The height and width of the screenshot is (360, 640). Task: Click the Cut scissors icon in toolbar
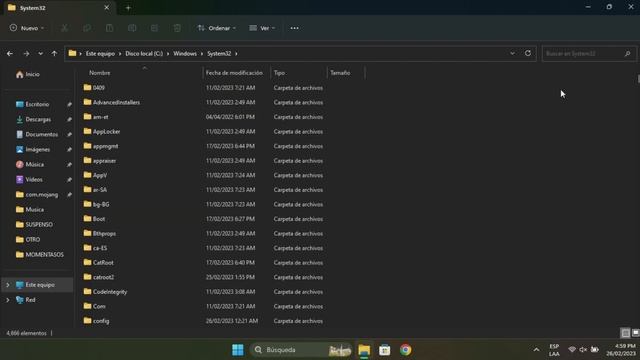click(x=64, y=28)
